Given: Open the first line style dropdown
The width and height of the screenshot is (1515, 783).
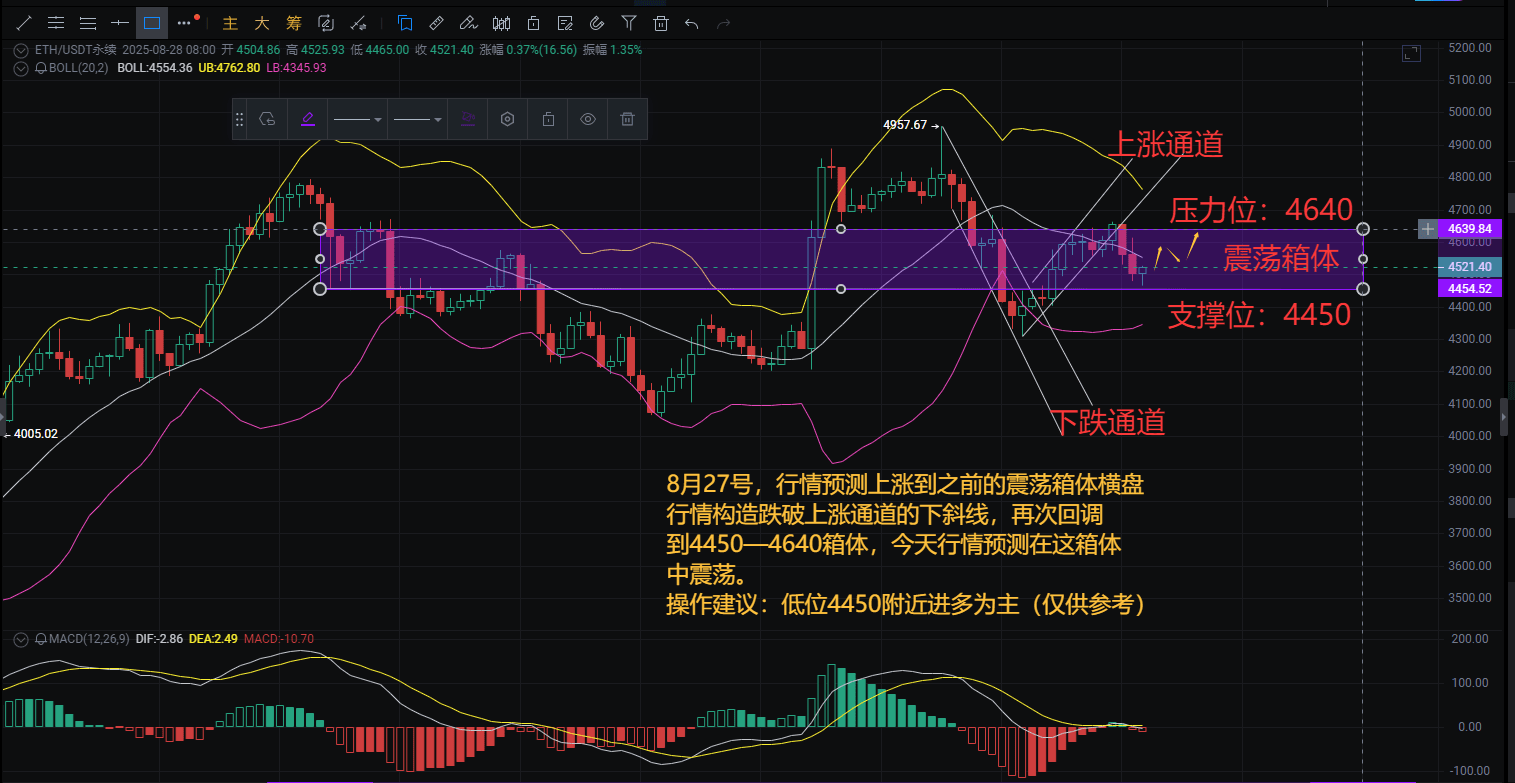Looking at the screenshot, I should tap(357, 119).
